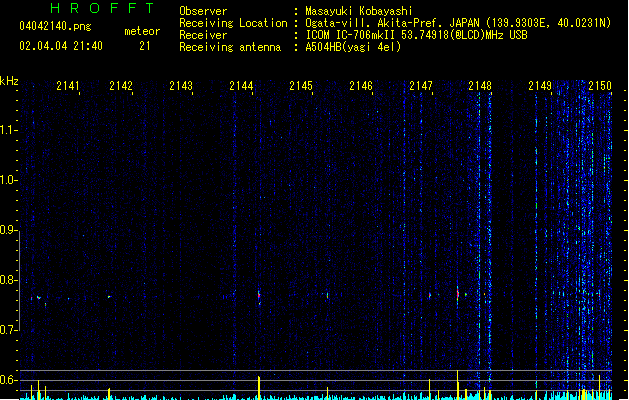Image resolution: width=629 pixels, height=400 pixels.
Task: Click the 2145 time marker
Action: click(301, 86)
